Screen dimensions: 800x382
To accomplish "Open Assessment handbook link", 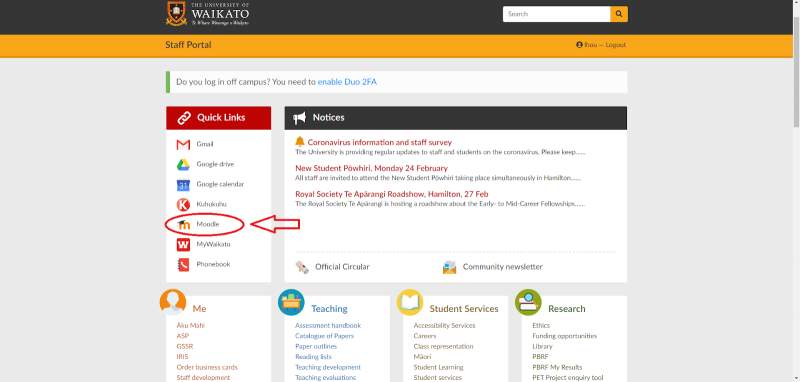I will click(x=328, y=325).
